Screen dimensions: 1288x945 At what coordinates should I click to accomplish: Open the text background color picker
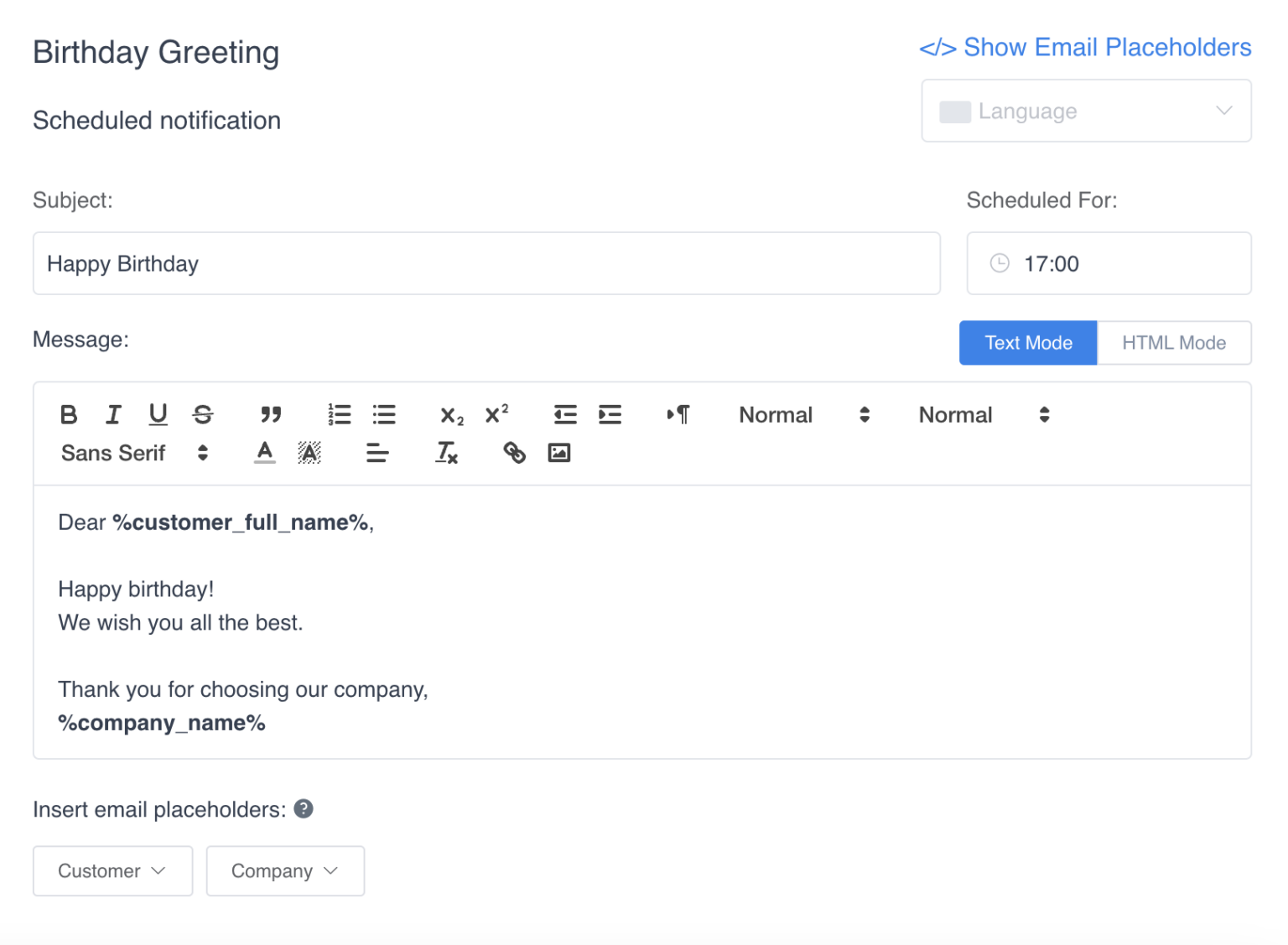tap(309, 453)
